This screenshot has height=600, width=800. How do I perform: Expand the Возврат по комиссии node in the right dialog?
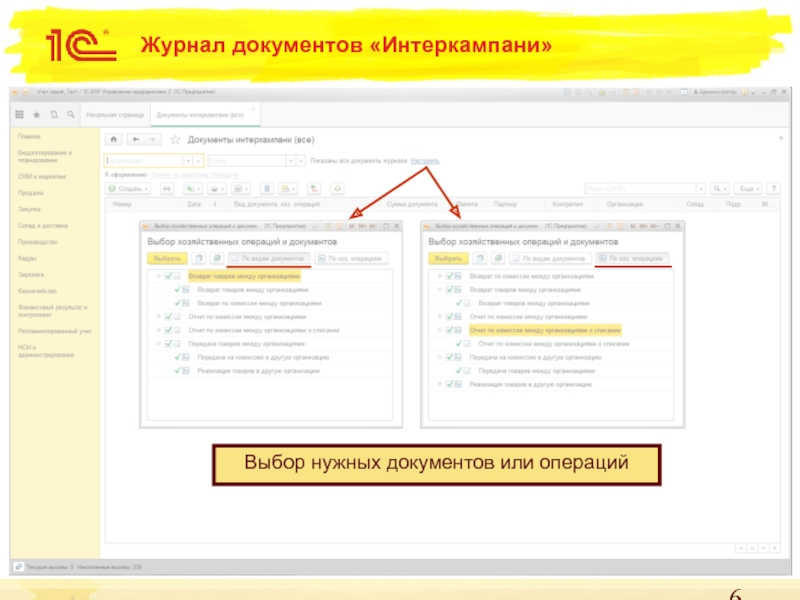pyautogui.click(x=440, y=276)
